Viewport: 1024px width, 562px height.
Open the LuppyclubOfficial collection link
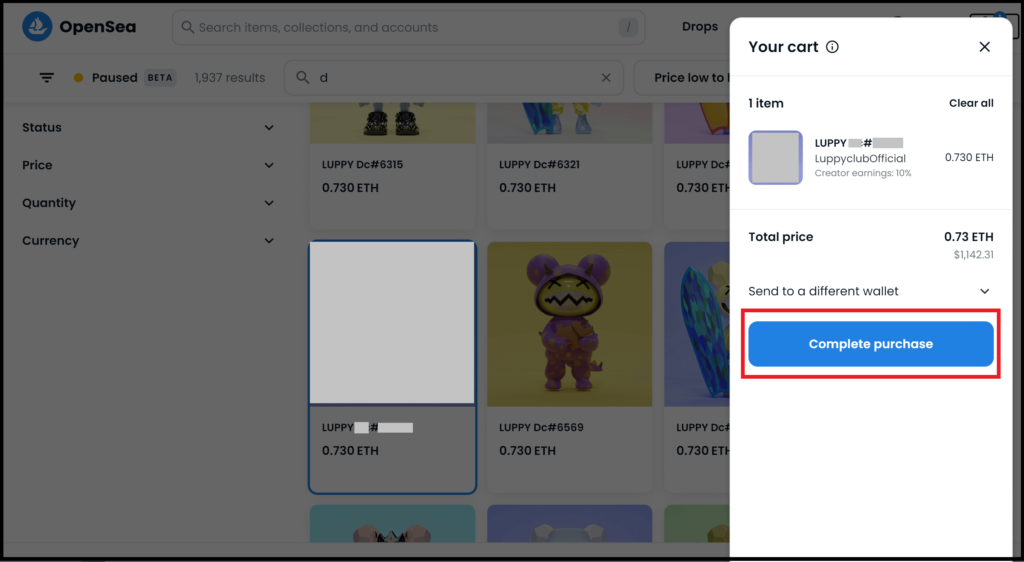(x=860, y=159)
